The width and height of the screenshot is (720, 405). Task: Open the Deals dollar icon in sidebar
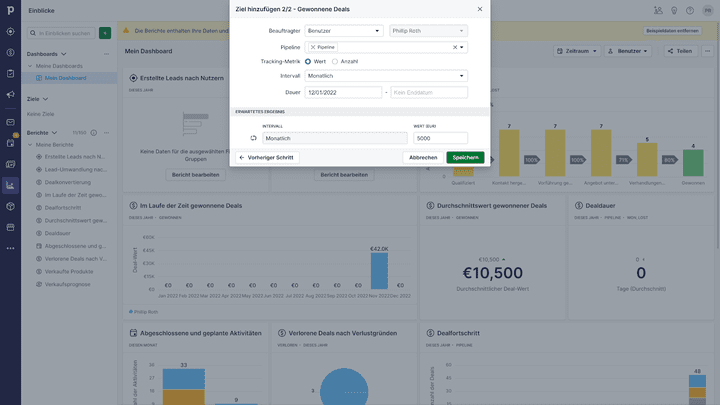pyautogui.click(x=10, y=52)
